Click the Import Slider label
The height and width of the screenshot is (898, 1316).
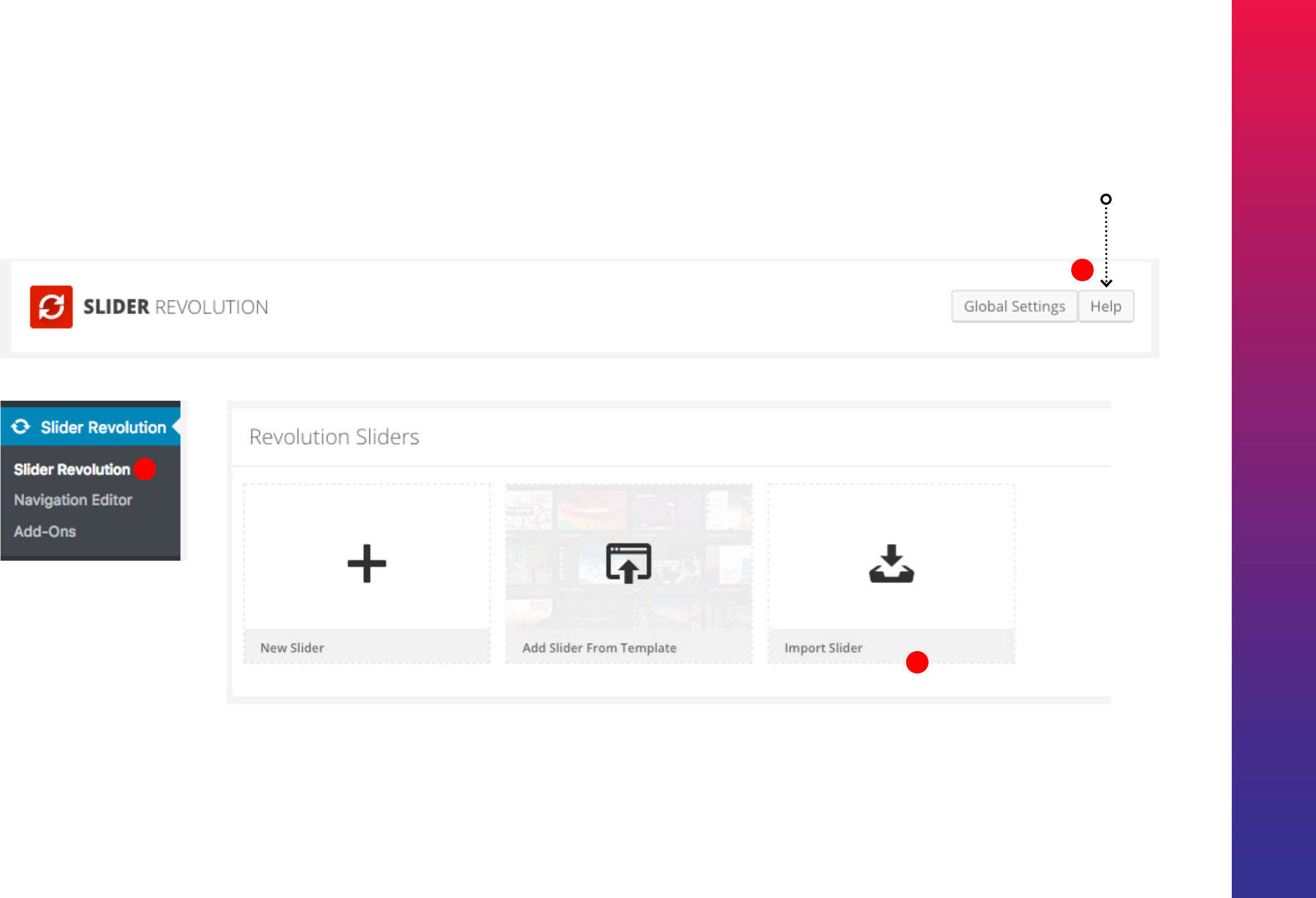[823, 648]
